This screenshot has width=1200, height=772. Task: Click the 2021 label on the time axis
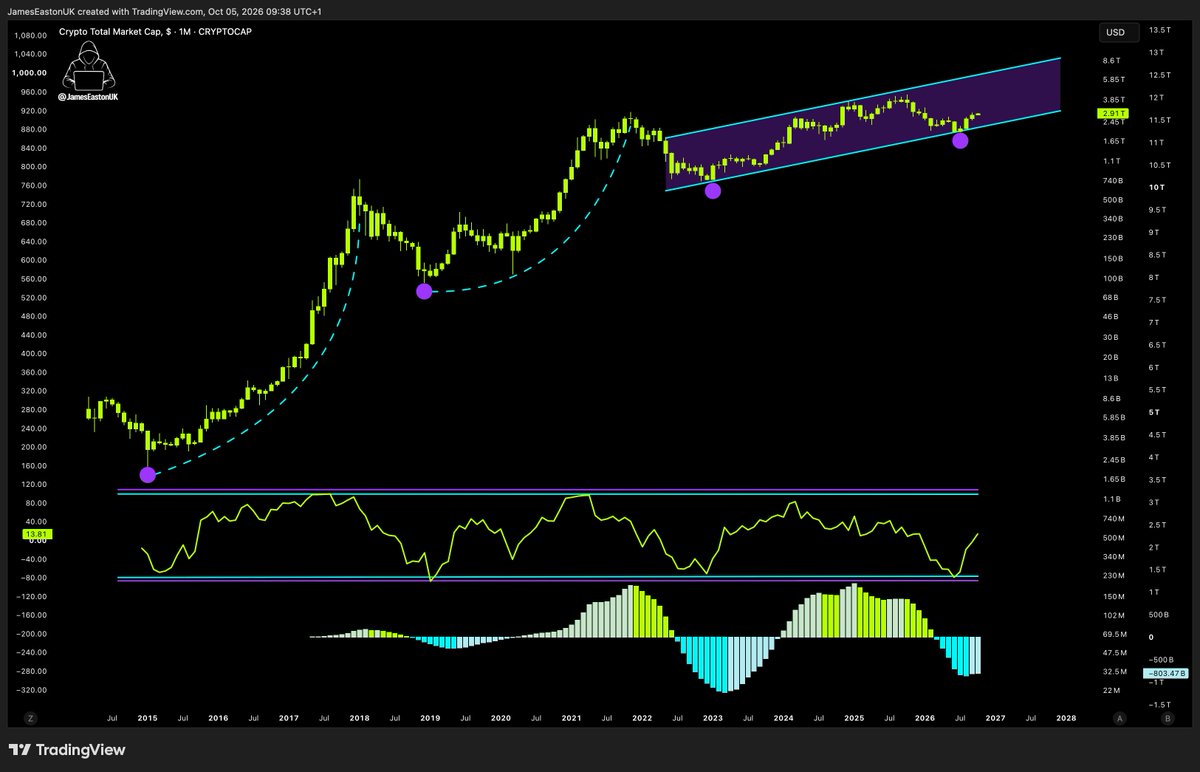572,718
